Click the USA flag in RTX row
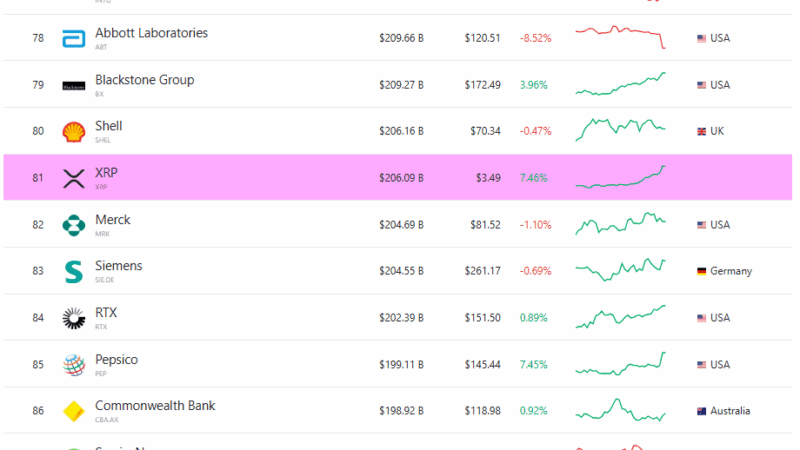The image size is (800, 450). coord(702,318)
